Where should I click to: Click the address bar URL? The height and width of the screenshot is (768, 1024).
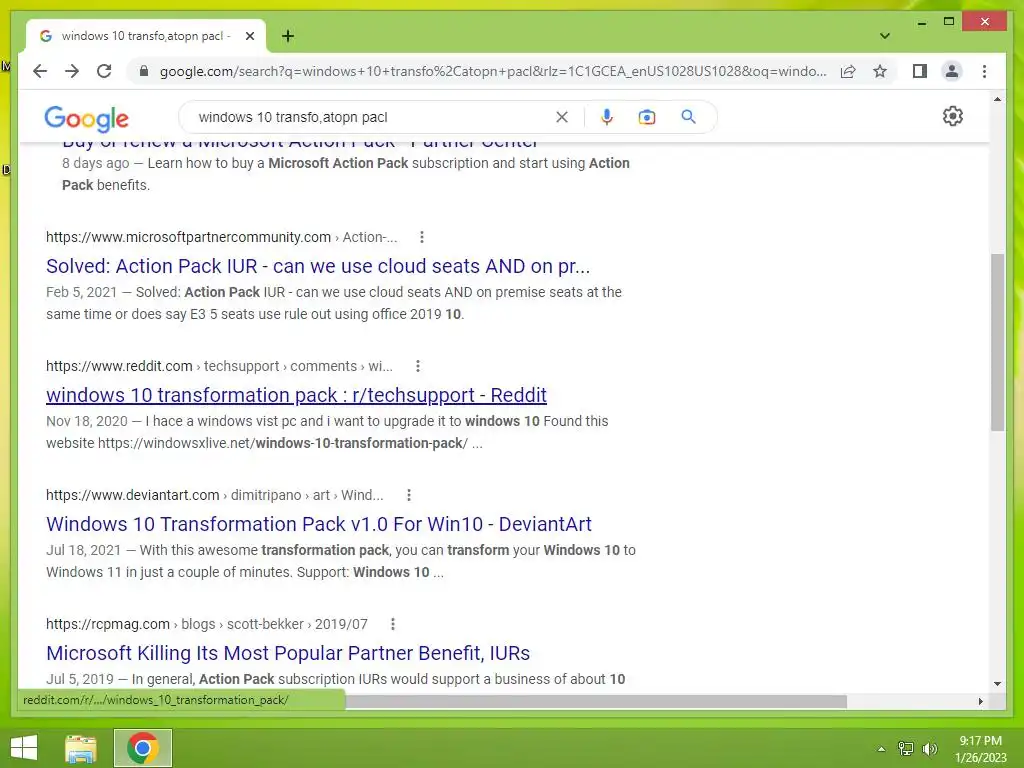coord(493,71)
